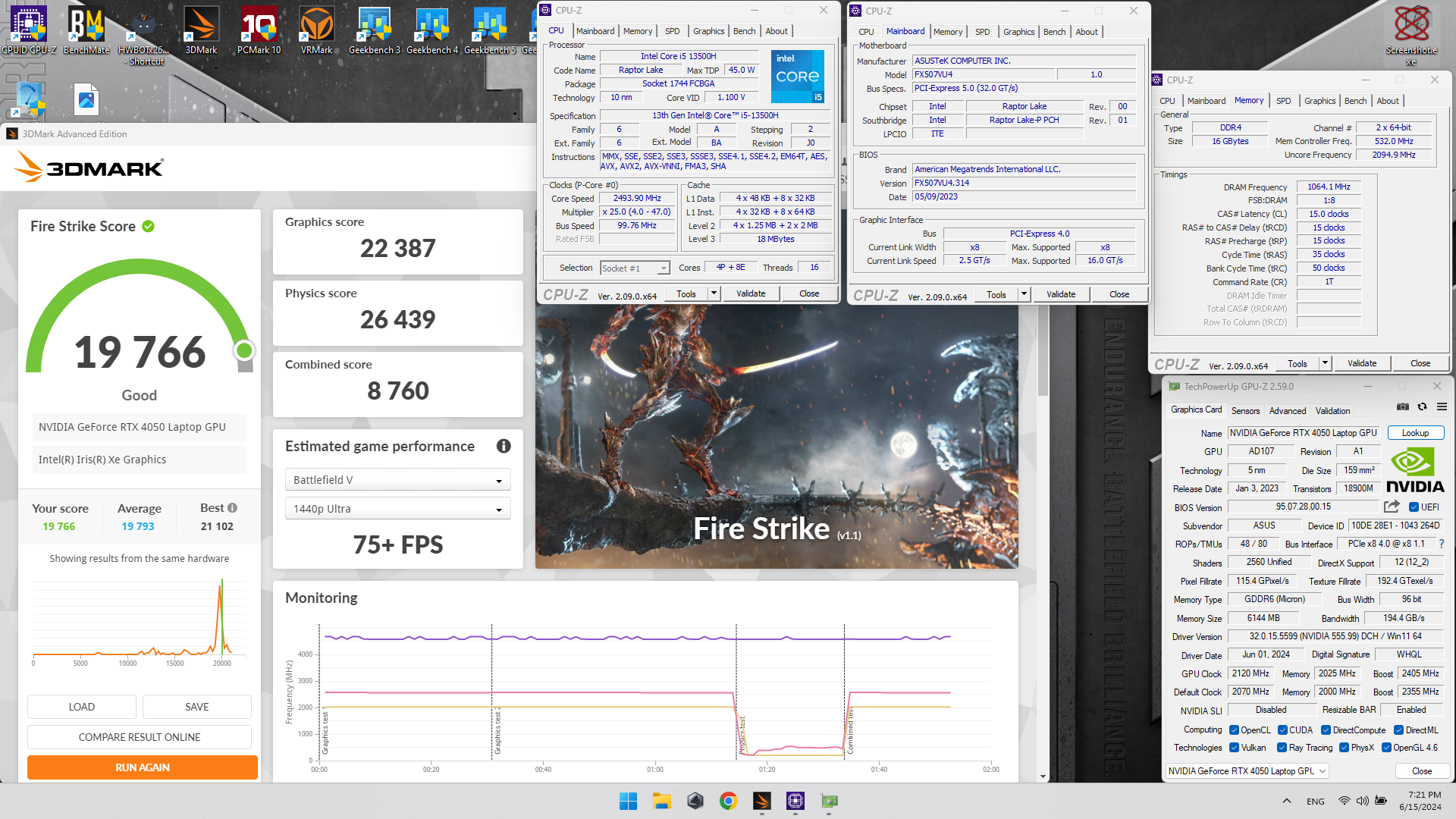The width and height of the screenshot is (1456, 819).
Task: Open Google Chrome from the taskbar
Action: point(729,801)
